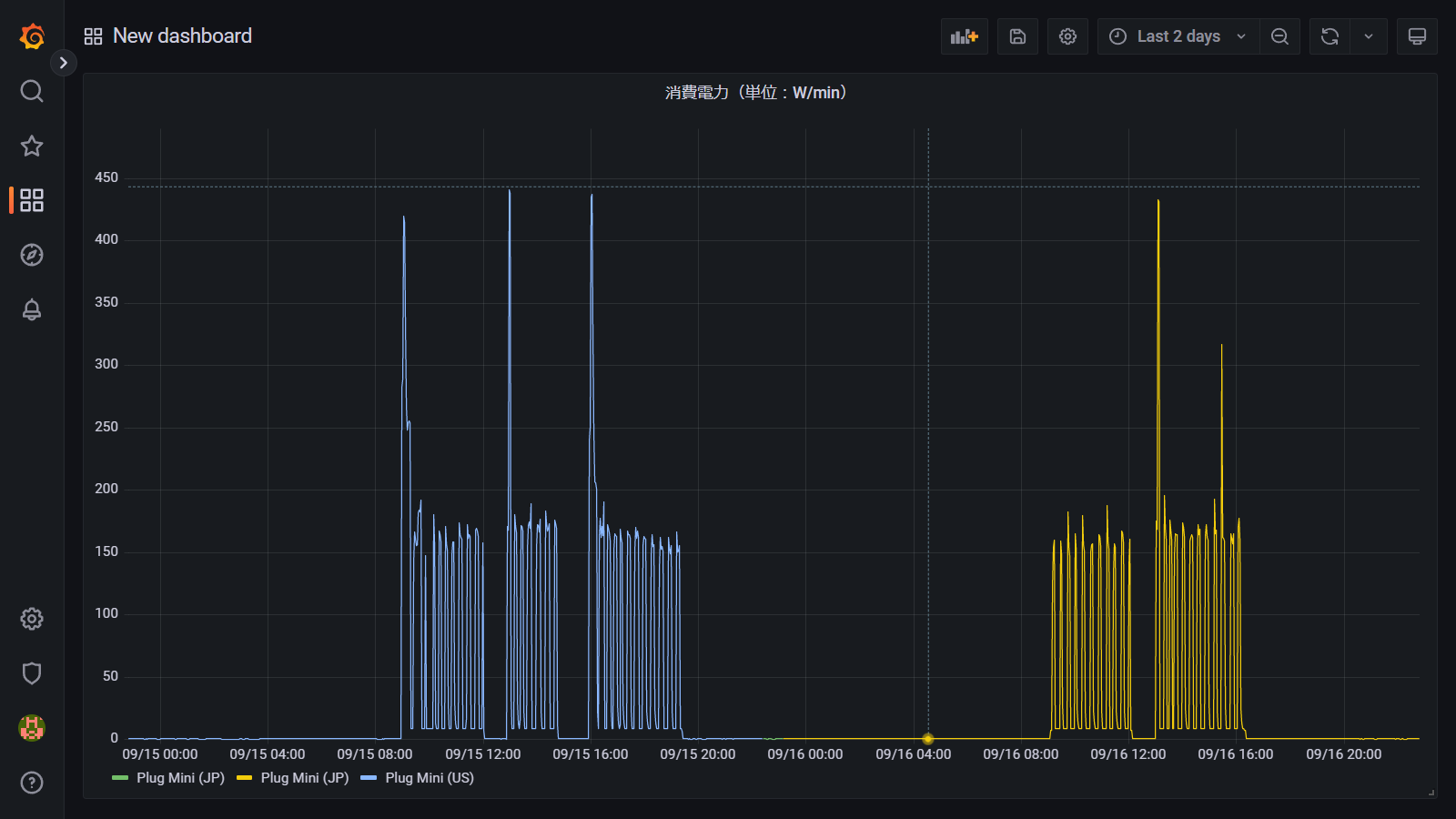Open Grafana search
1456x819 pixels.
[x=32, y=91]
